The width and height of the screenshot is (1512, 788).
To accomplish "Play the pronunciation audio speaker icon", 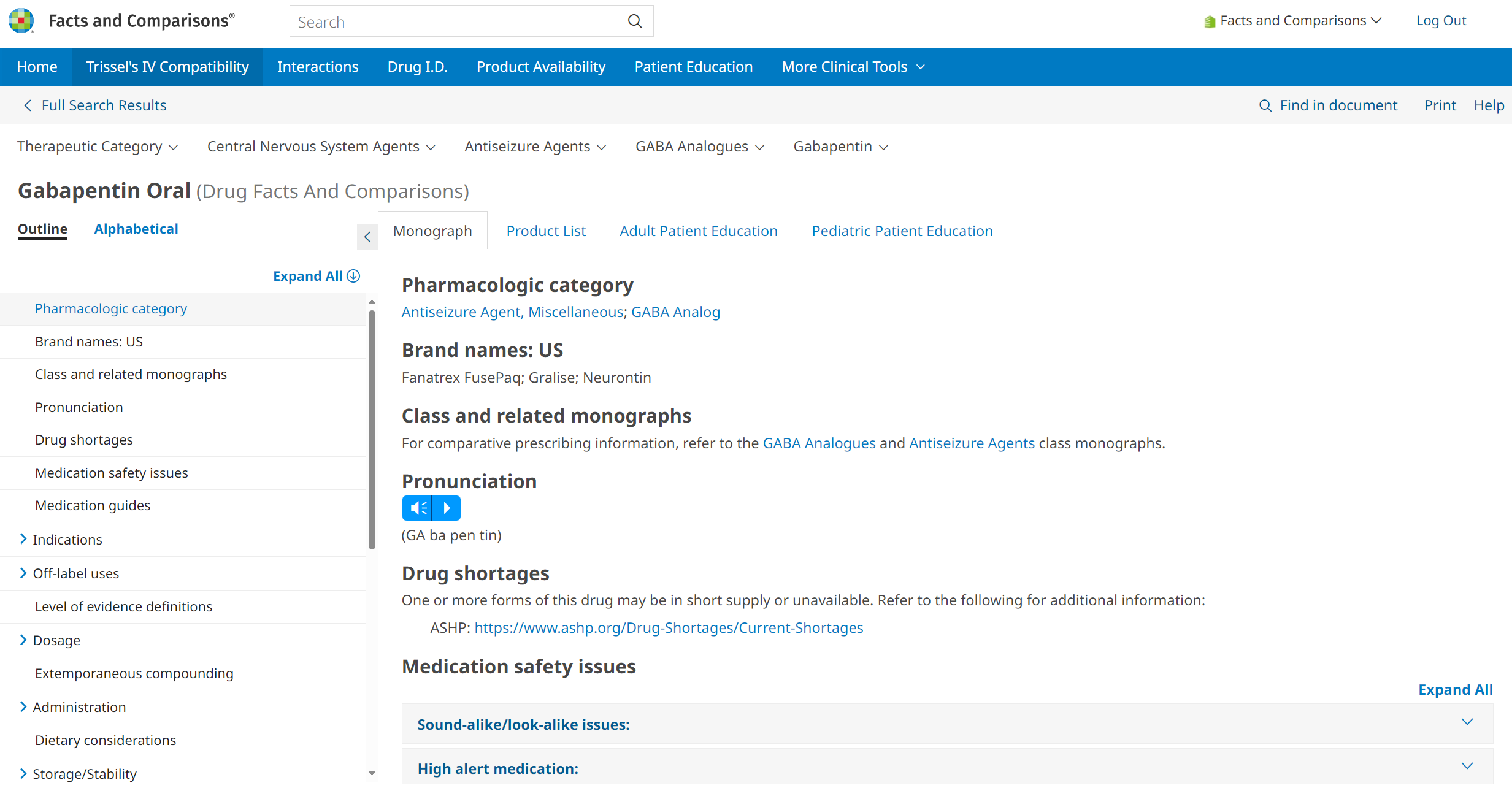I will [x=418, y=508].
